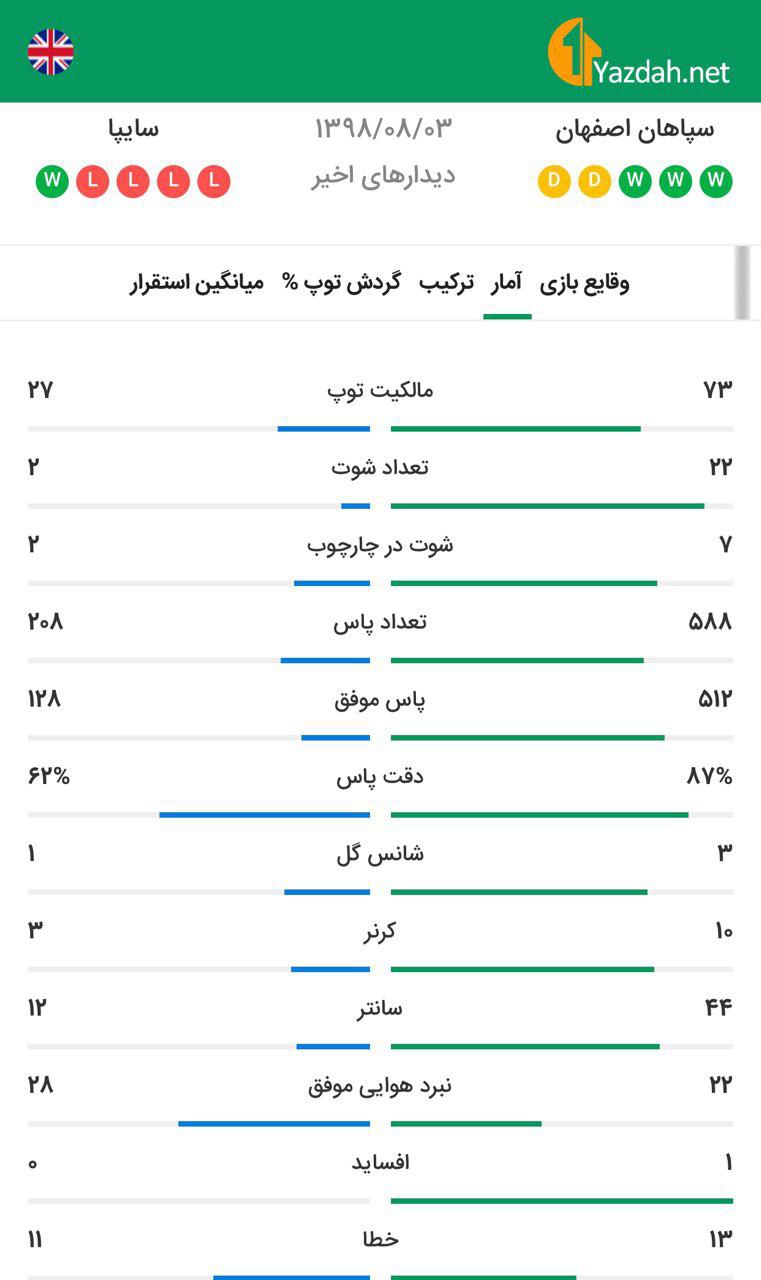Select the آمار tab
Screen dimensions: 761x1280
(506, 283)
